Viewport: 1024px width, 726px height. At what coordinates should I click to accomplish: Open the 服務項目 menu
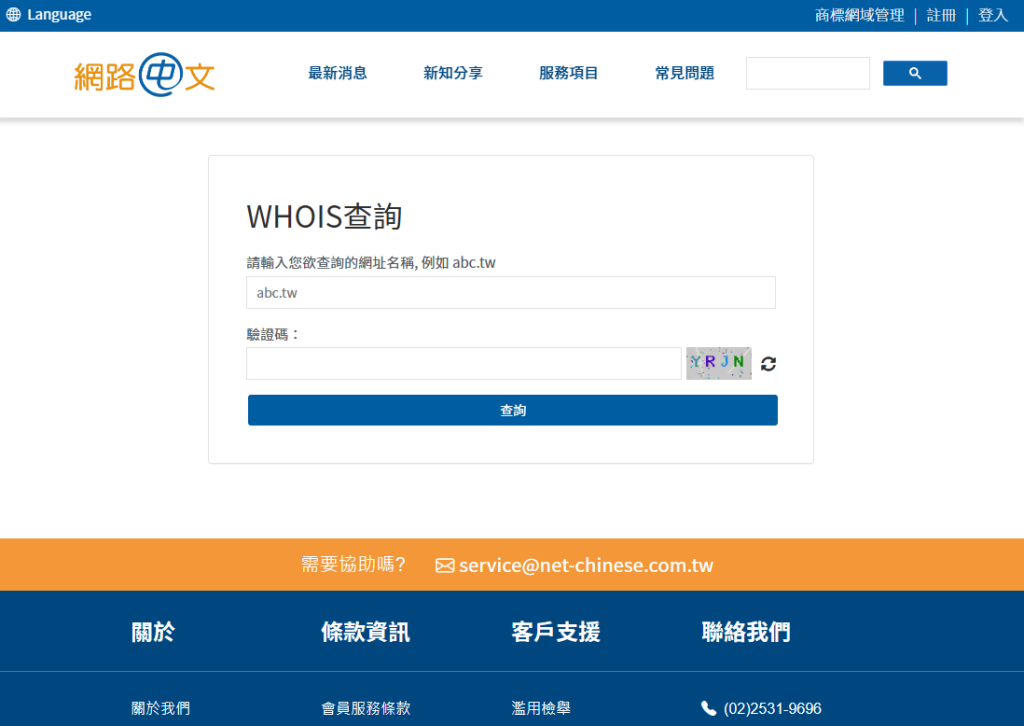(568, 72)
